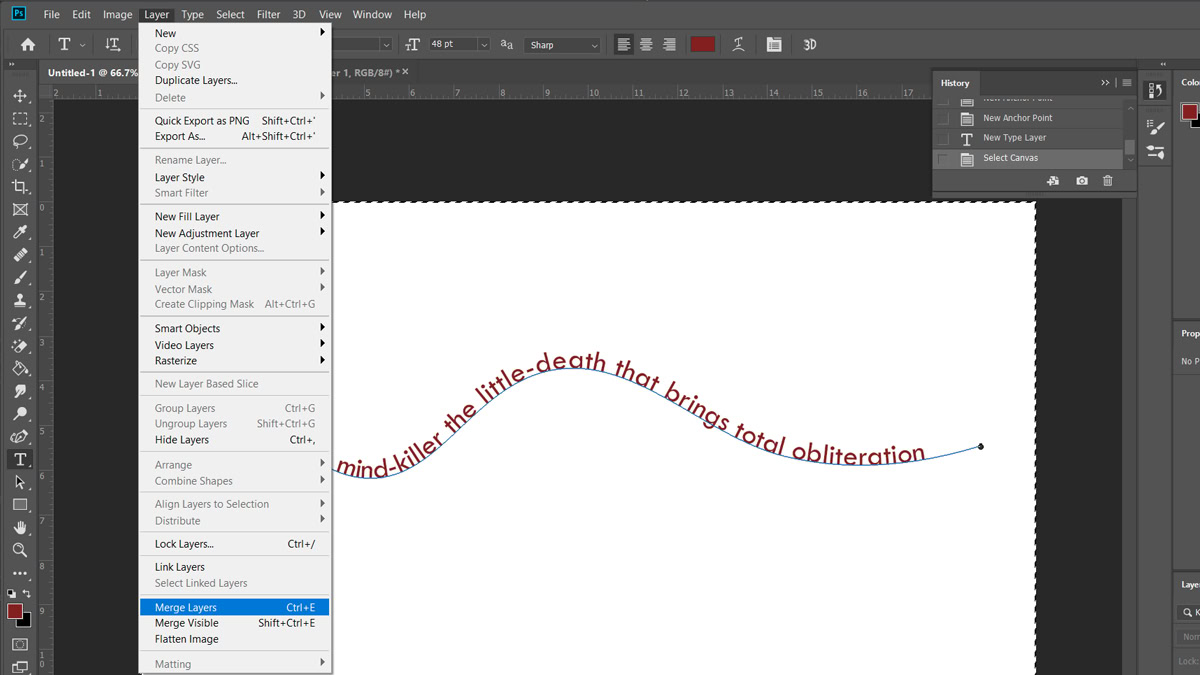Toggle history brush source for Select Canvas
This screenshot has width=1200, height=675.
943,158
